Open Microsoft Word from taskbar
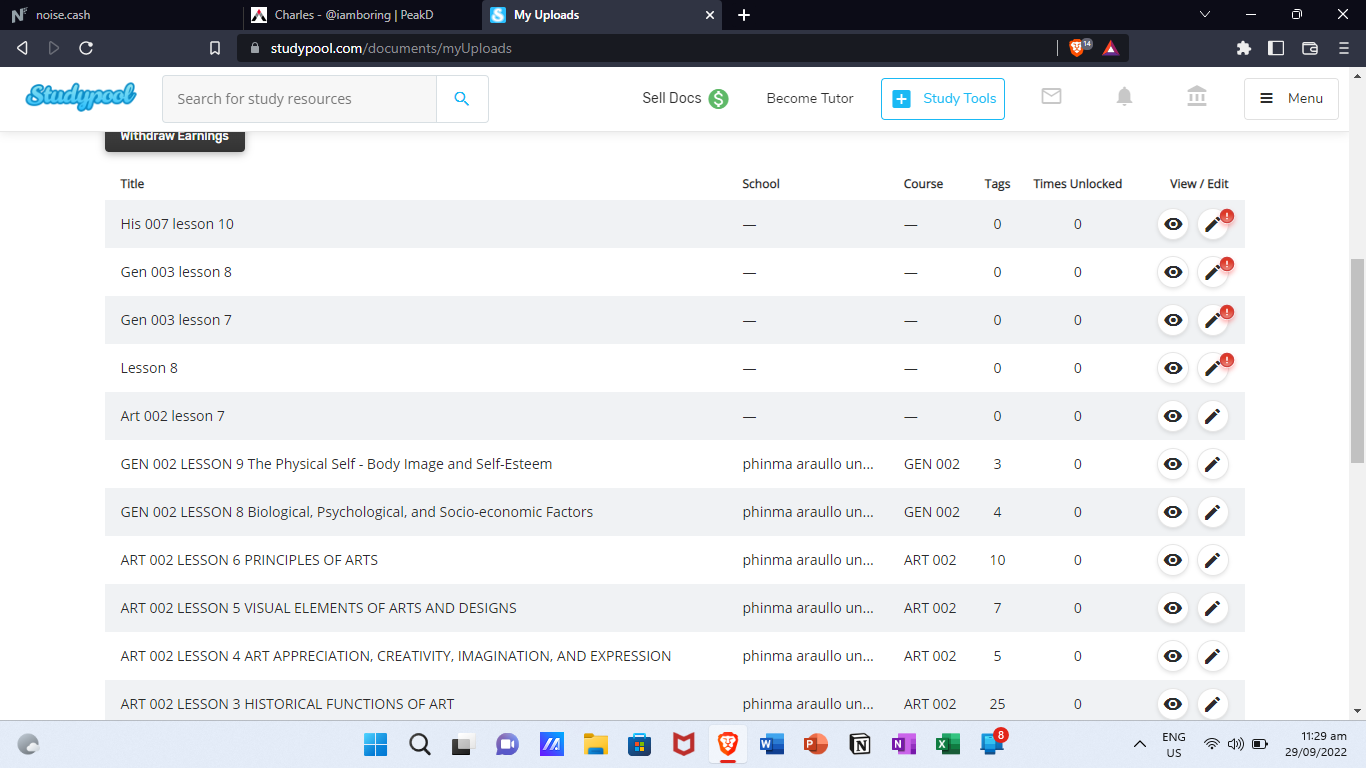1366x768 pixels. point(772,744)
